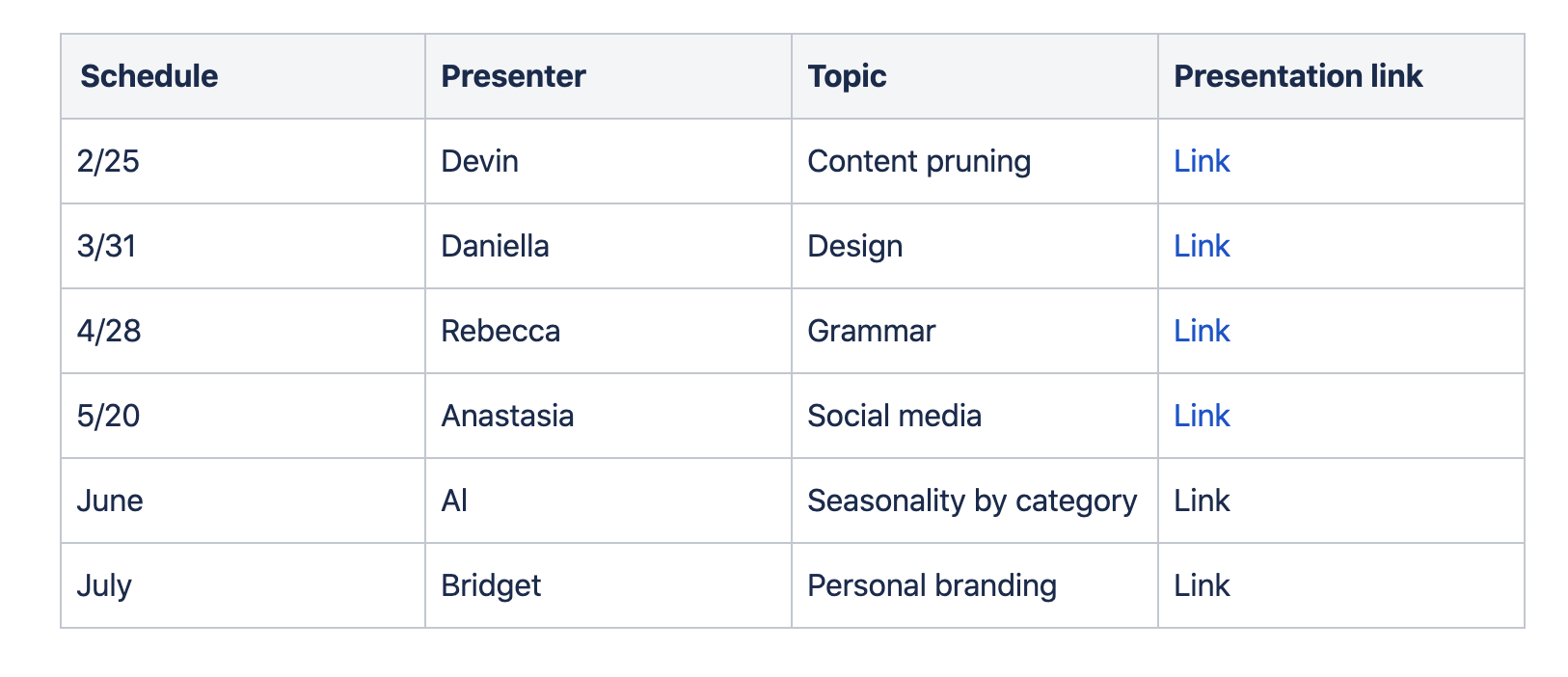Click the Presentation link column header

(x=1298, y=76)
